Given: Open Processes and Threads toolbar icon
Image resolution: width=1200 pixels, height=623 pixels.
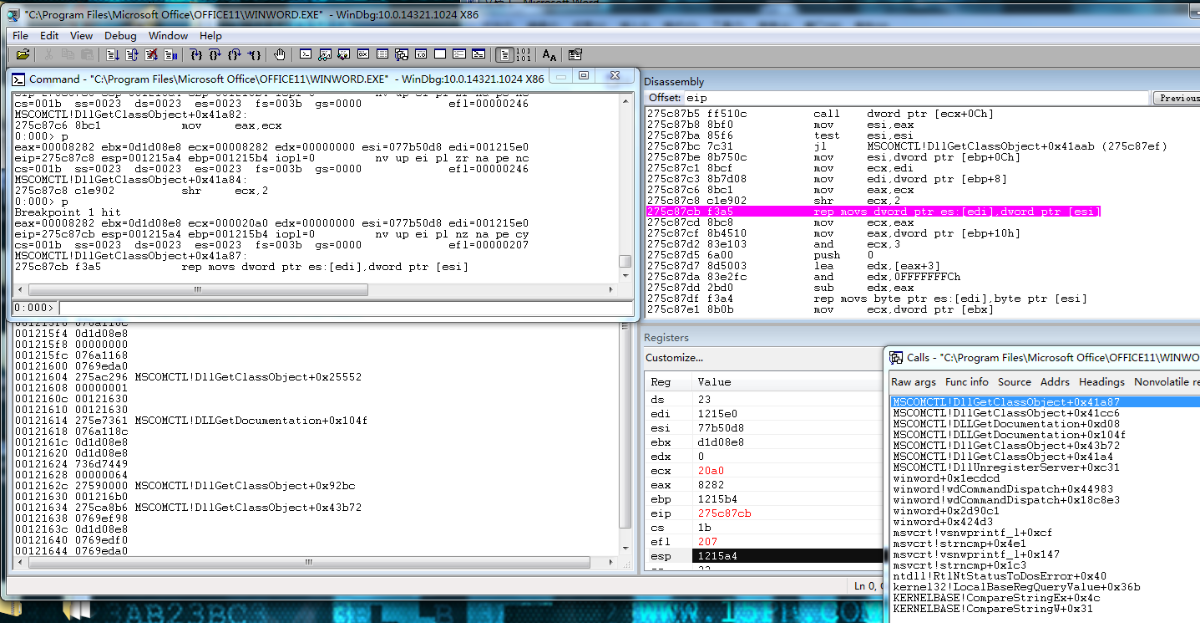Looking at the screenshot, I should [459, 54].
